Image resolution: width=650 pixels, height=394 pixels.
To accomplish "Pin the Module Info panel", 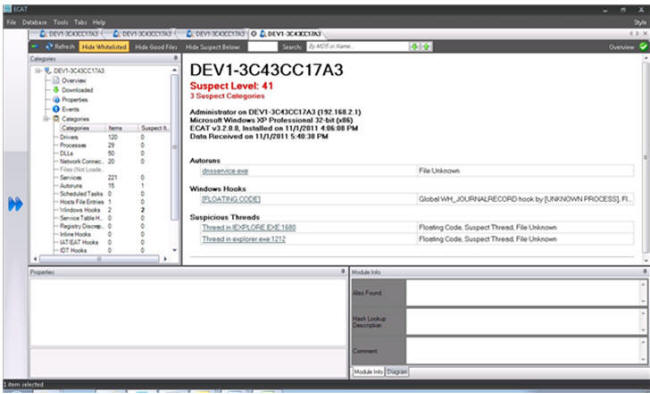I will [x=645, y=272].
